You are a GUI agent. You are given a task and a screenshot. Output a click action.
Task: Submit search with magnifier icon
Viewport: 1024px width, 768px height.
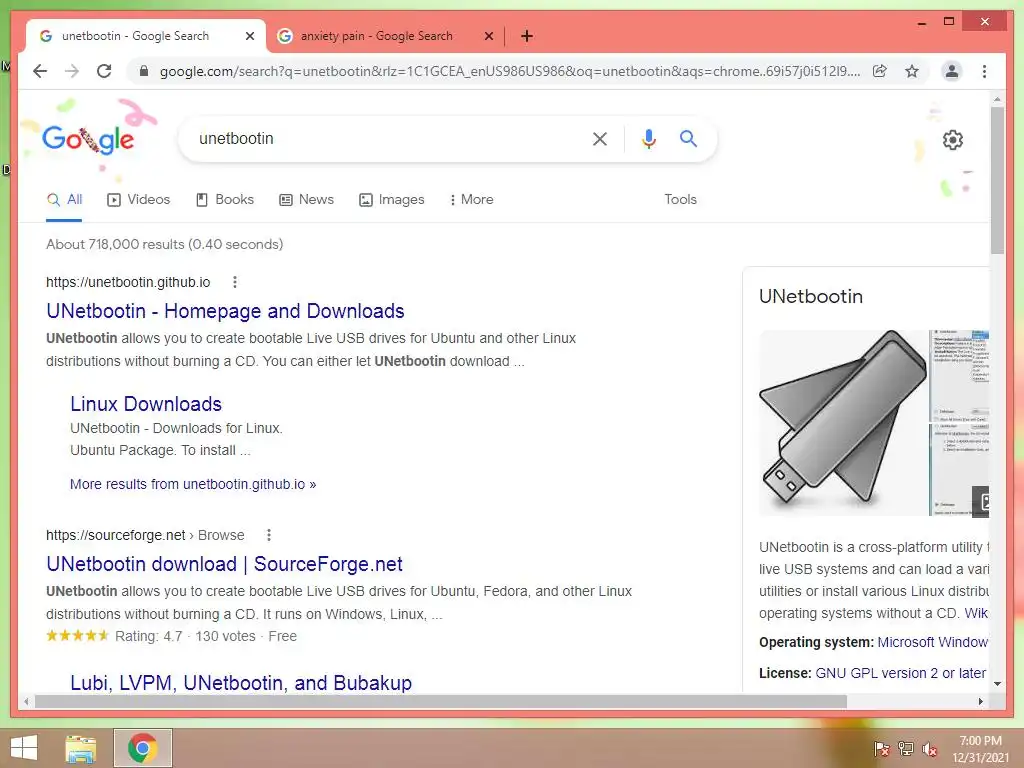tap(688, 138)
